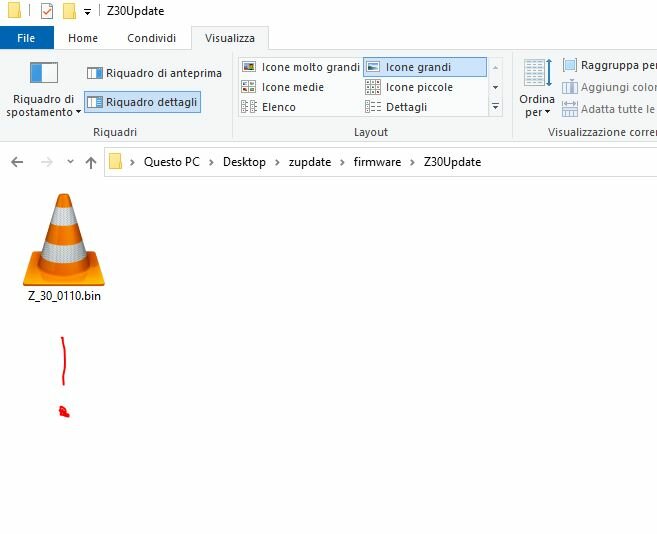Go back with the Back arrow
Screen dimensions: 657x534
[x=17, y=162]
